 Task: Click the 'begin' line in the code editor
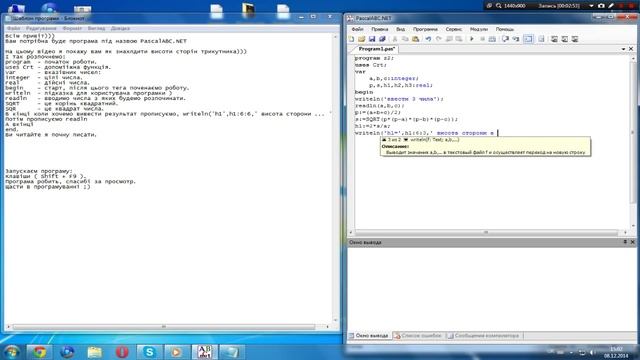click(x=364, y=92)
